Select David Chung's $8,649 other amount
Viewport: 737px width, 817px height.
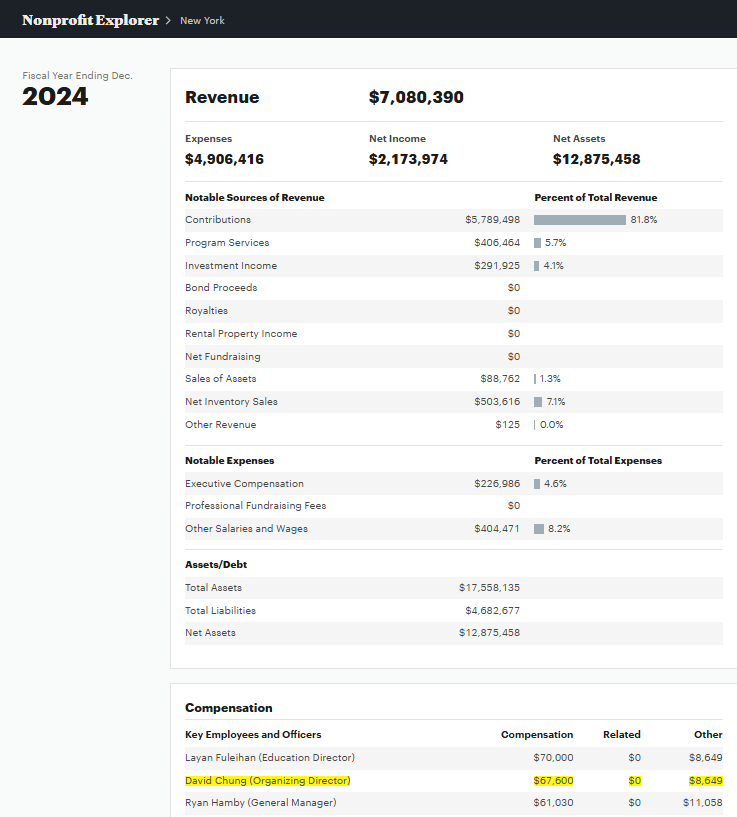click(705, 781)
